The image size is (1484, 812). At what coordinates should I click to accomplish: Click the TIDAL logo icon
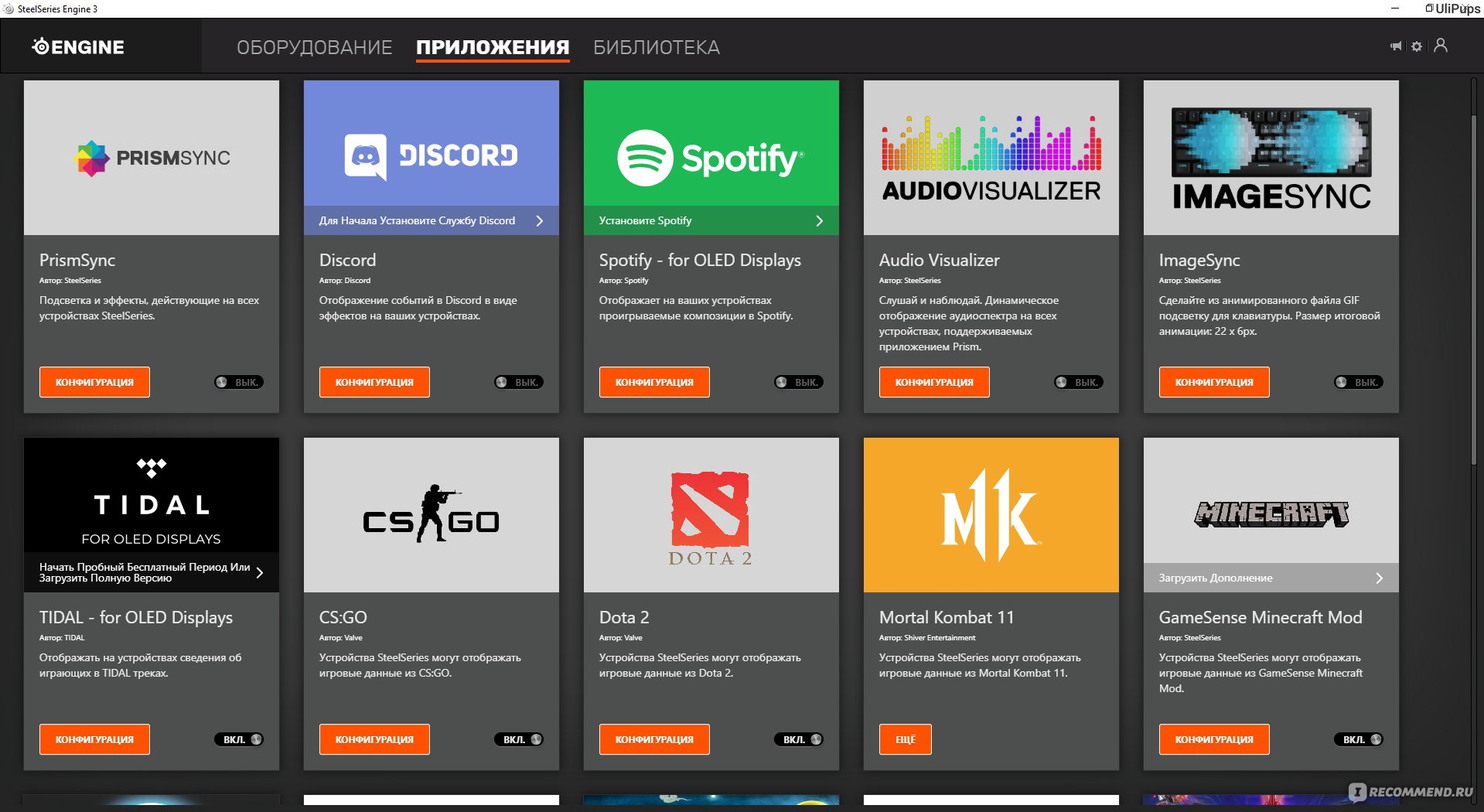coord(152,467)
